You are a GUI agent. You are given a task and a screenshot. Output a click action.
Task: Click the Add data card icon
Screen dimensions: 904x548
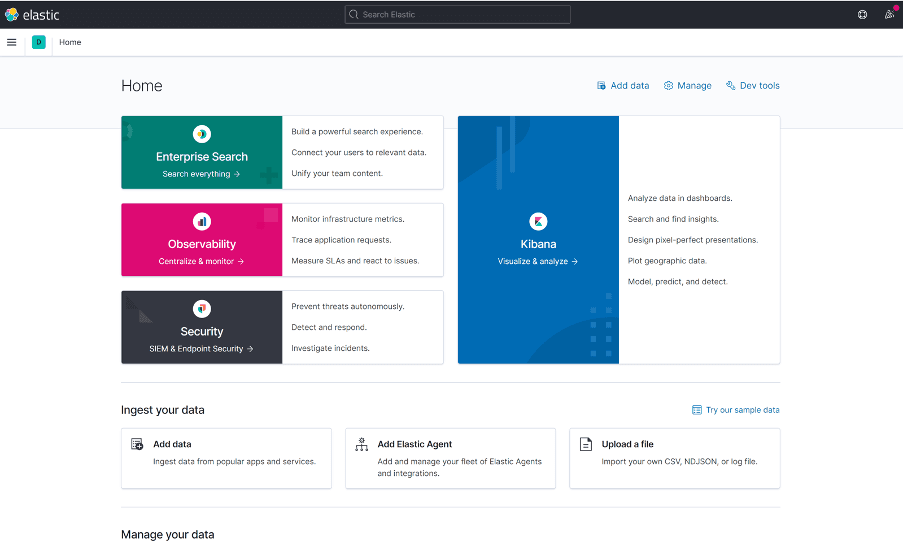[x=137, y=444]
